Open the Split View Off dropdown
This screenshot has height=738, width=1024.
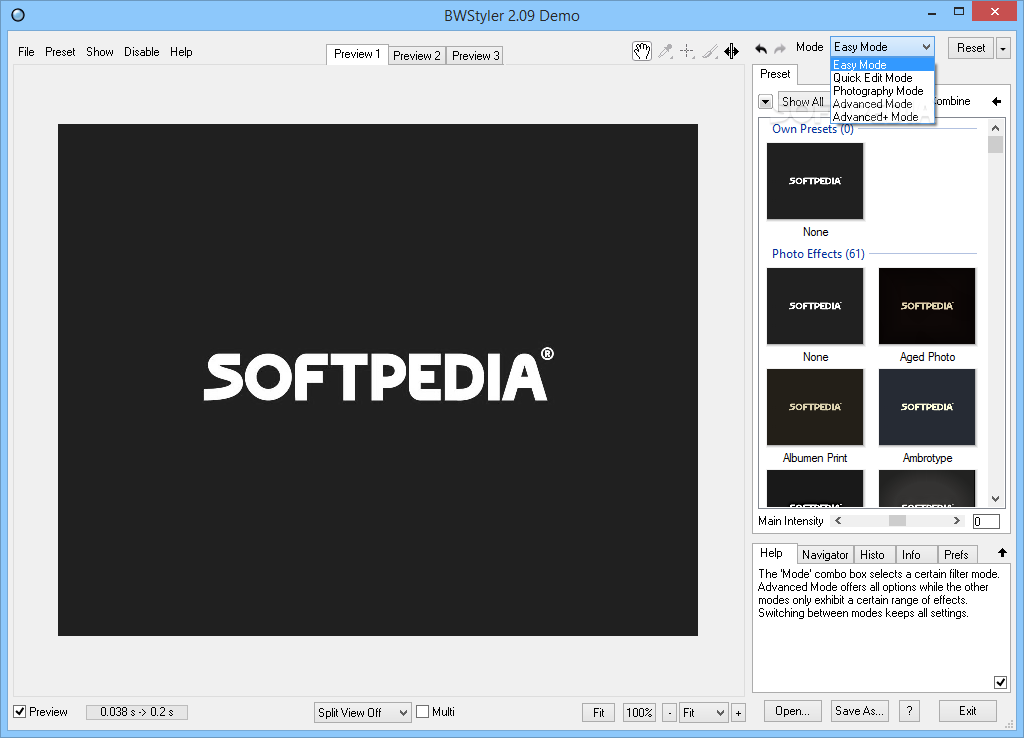coord(362,713)
